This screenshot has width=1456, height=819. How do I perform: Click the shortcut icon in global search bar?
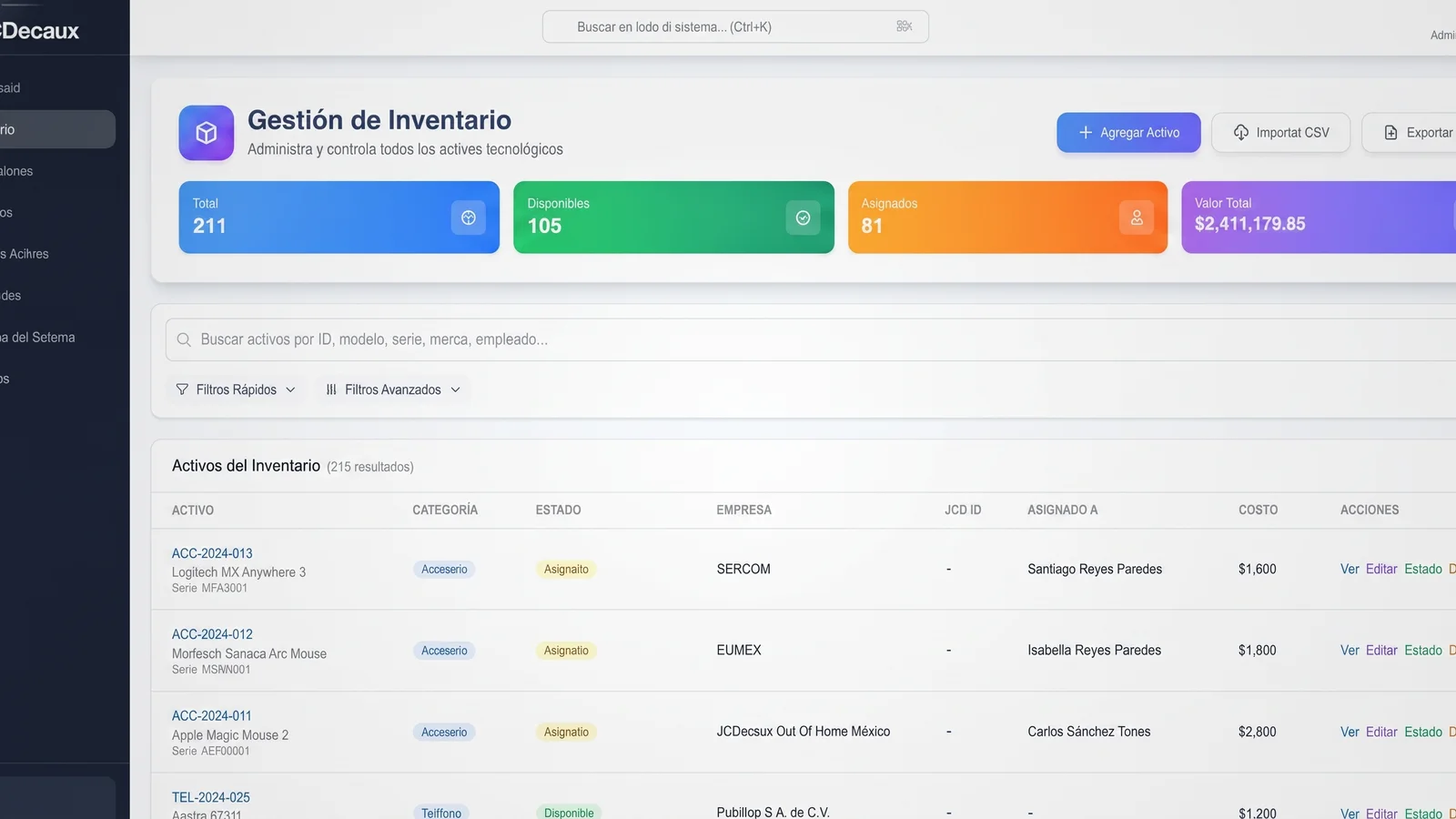pos(904,26)
